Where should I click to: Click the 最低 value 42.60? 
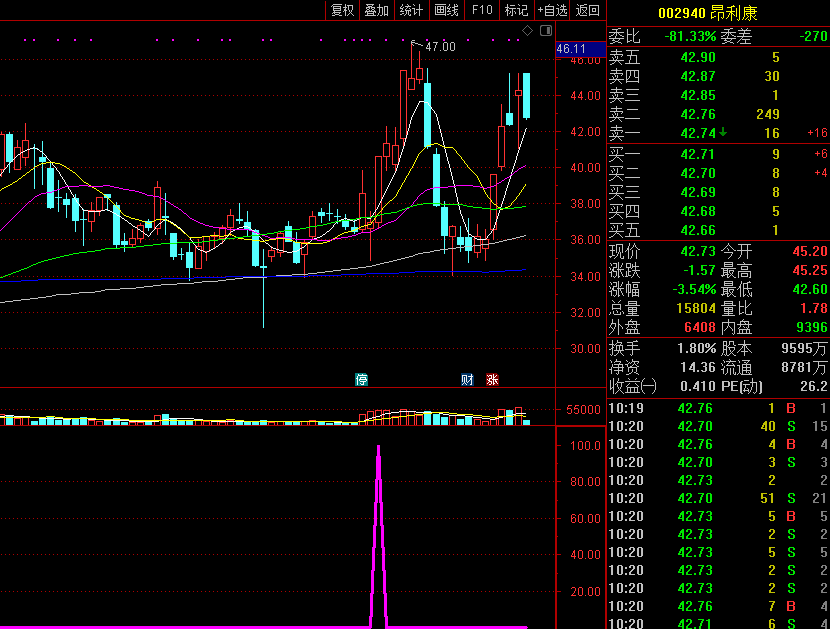coord(810,290)
